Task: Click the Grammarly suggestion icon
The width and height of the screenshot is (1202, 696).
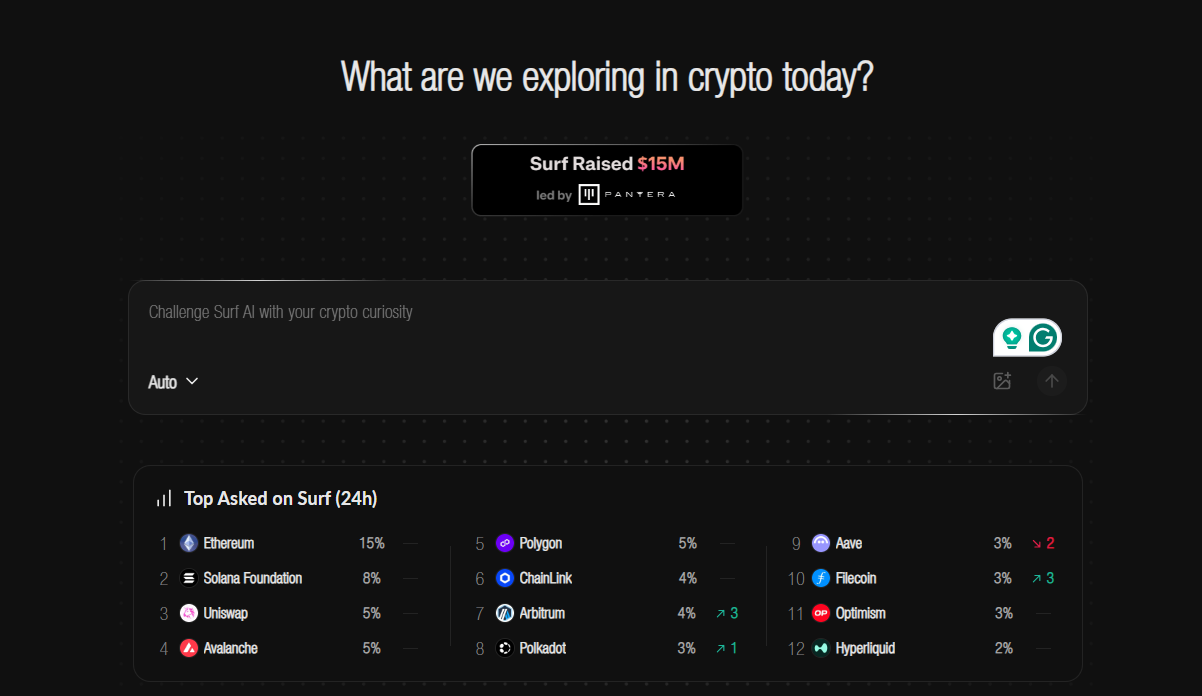Action: point(1044,337)
